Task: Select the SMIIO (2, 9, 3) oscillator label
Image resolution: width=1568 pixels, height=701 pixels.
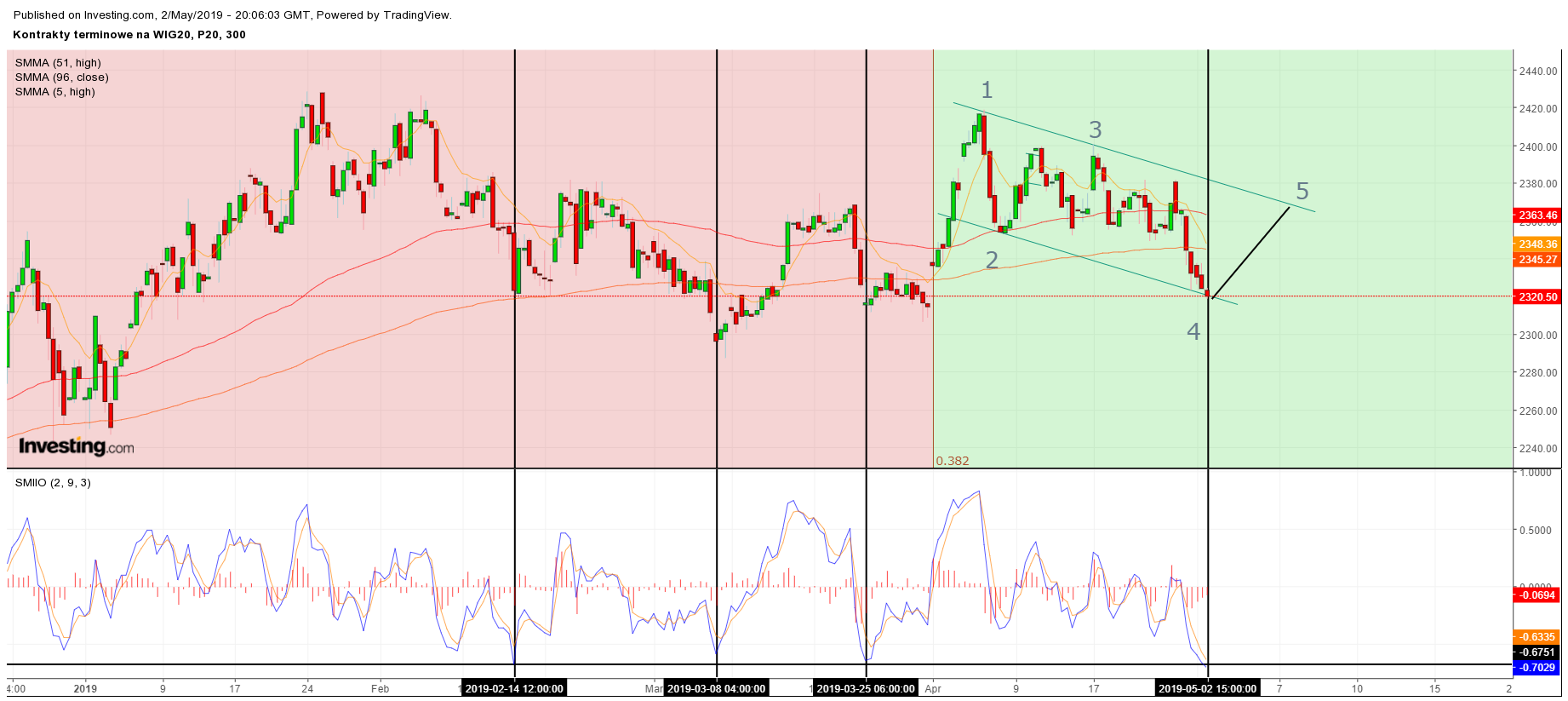Action: click(53, 483)
